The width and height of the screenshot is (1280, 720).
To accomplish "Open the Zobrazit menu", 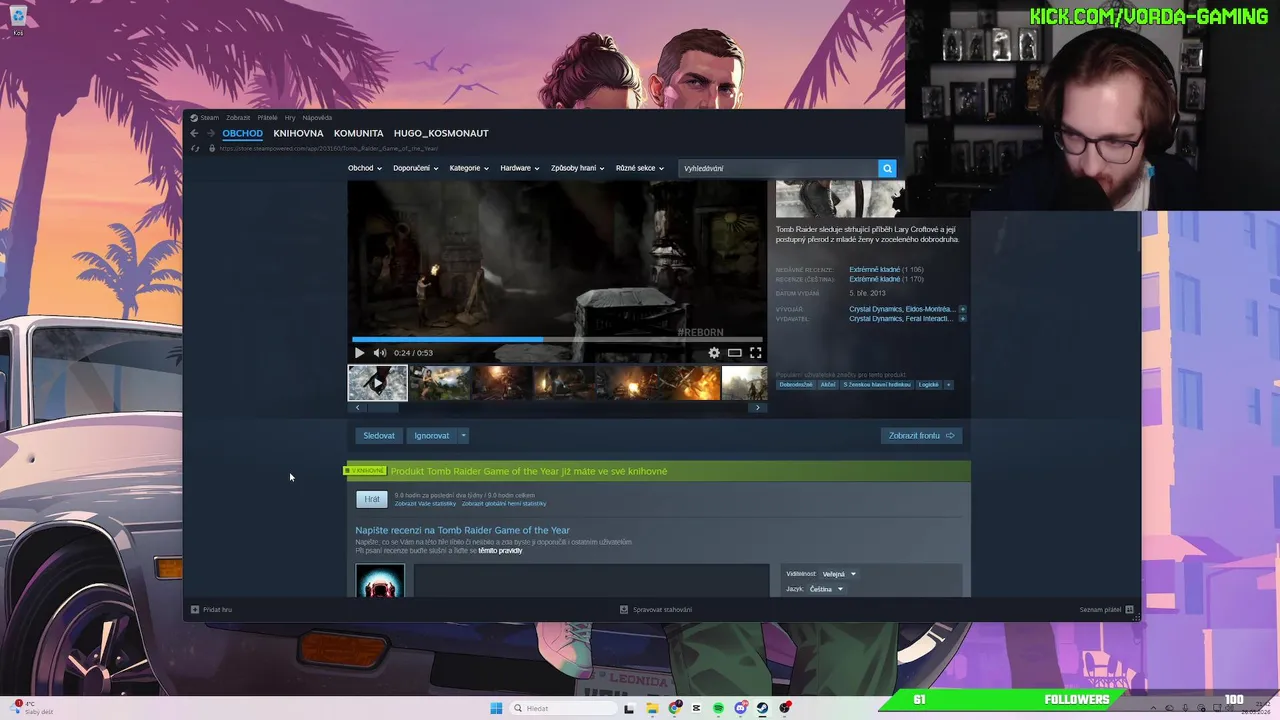I will [238, 118].
